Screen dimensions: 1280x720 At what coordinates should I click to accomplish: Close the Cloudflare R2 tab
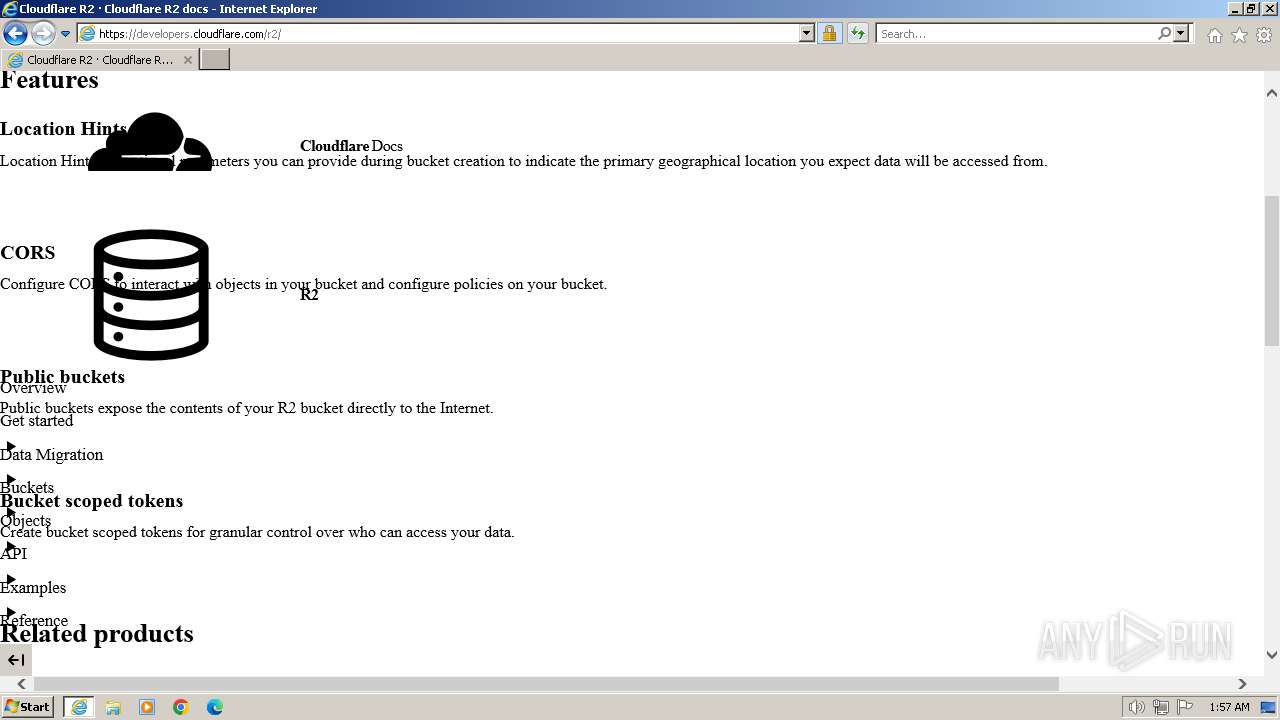(188, 60)
